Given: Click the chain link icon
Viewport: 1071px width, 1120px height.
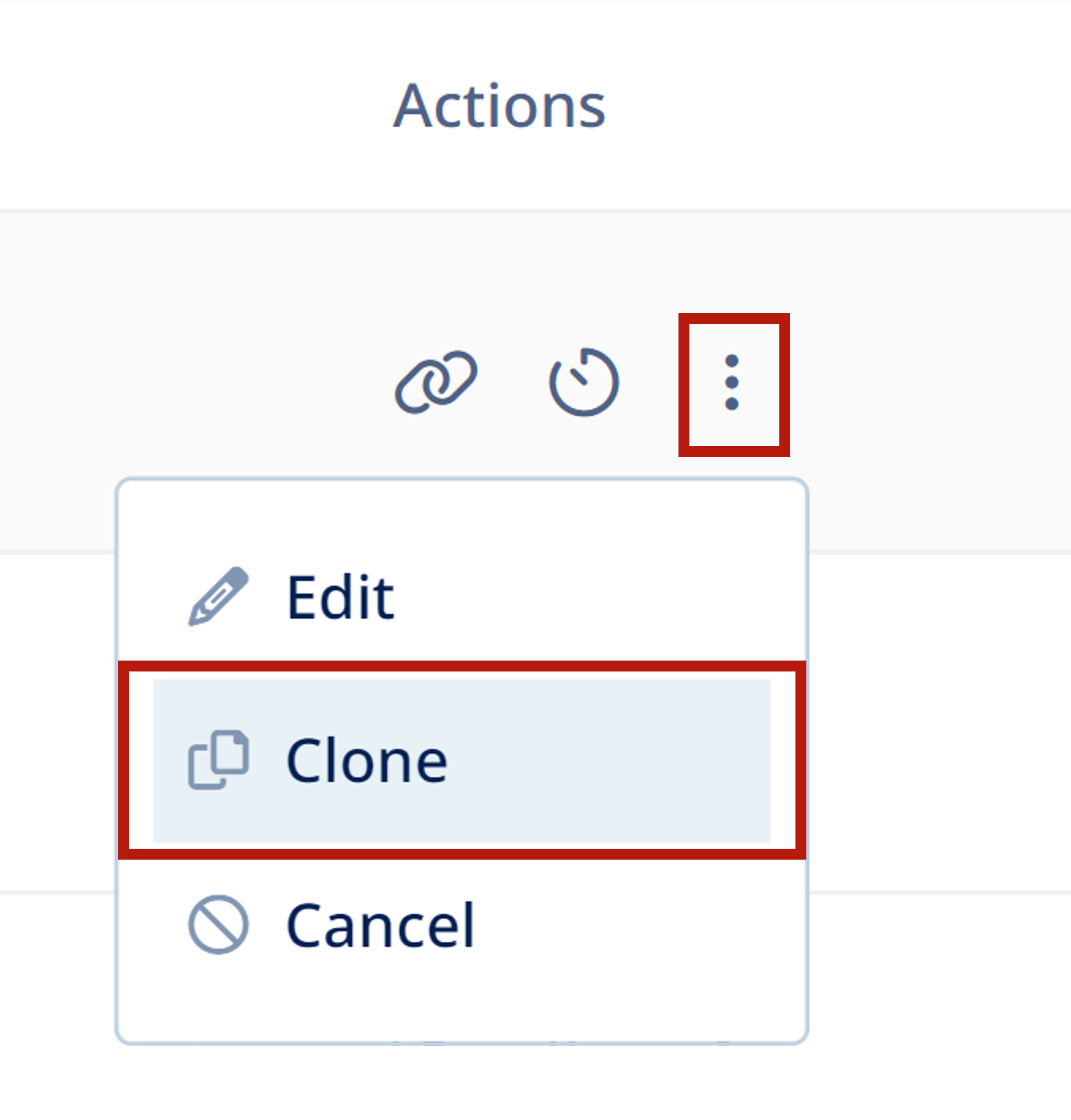Looking at the screenshot, I should [436, 381].
